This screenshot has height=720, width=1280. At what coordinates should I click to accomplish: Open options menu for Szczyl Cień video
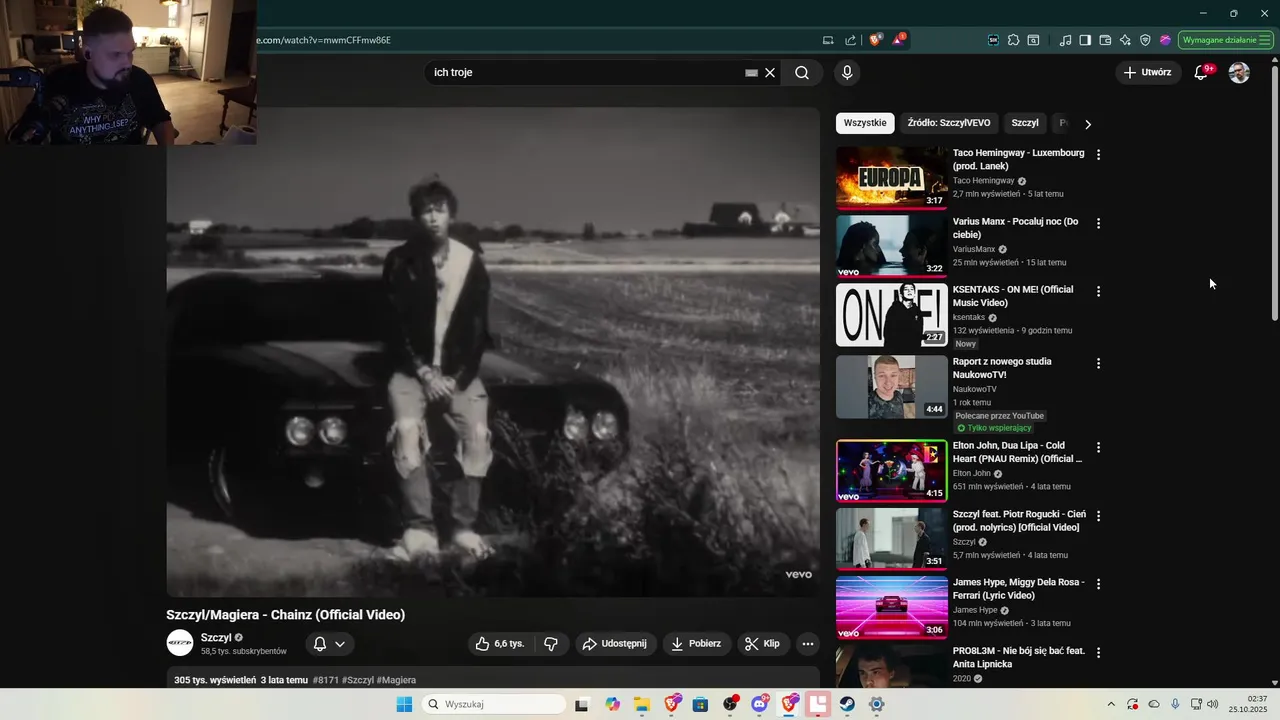[1098, 516]
